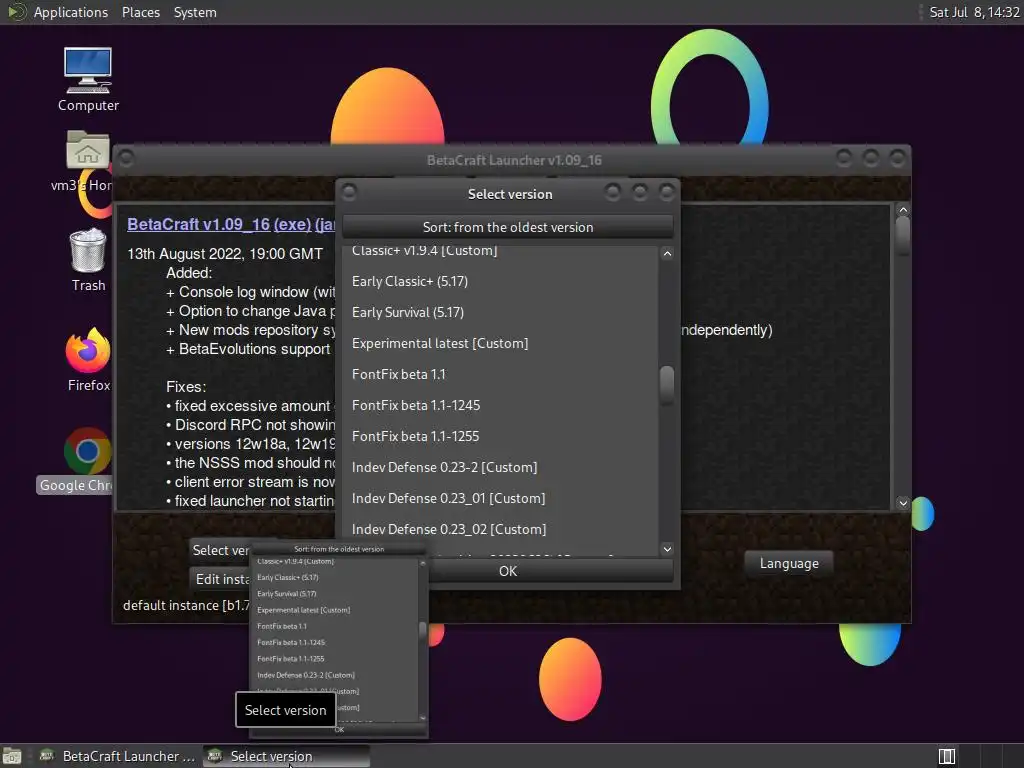Click the clock showing Sat Jul 8

click(974, 12)
